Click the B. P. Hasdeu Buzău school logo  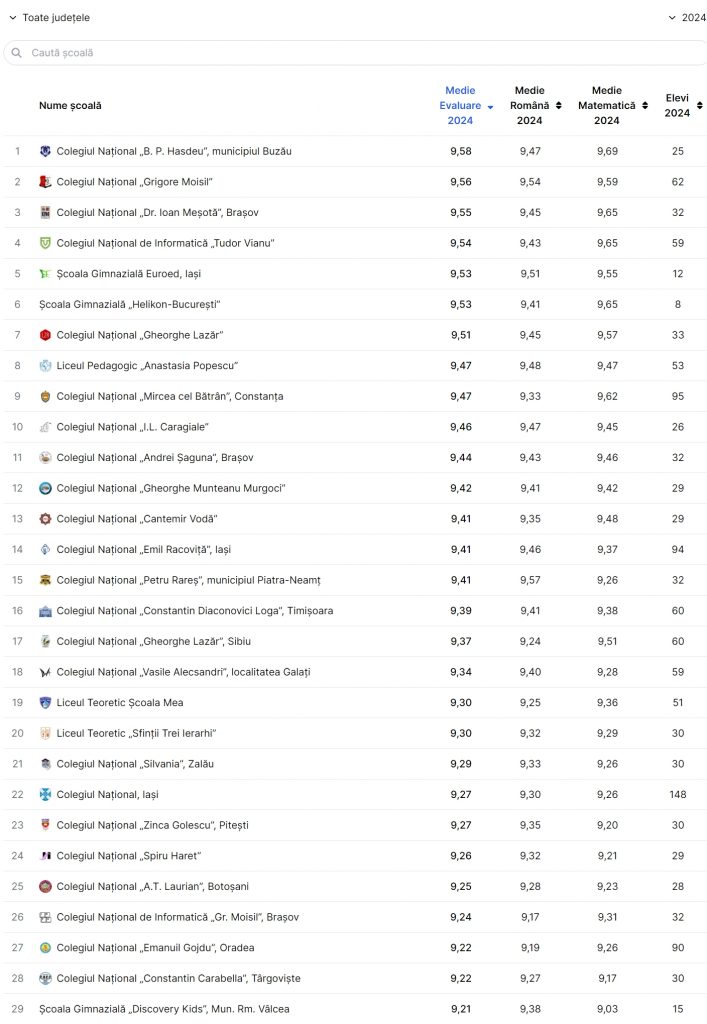45,152
